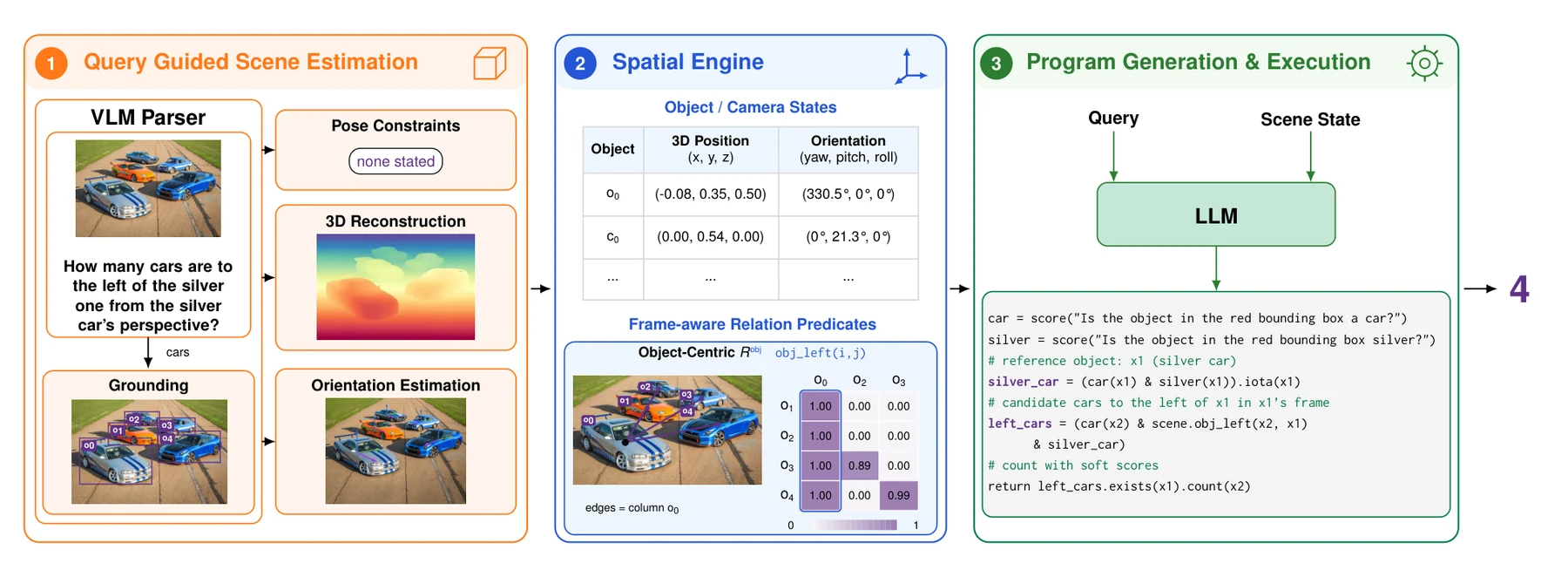This screenshot has height=570, width=1568.
Task: Click the 'Pose Constraints' heading
Action: [x=395, y=126]
